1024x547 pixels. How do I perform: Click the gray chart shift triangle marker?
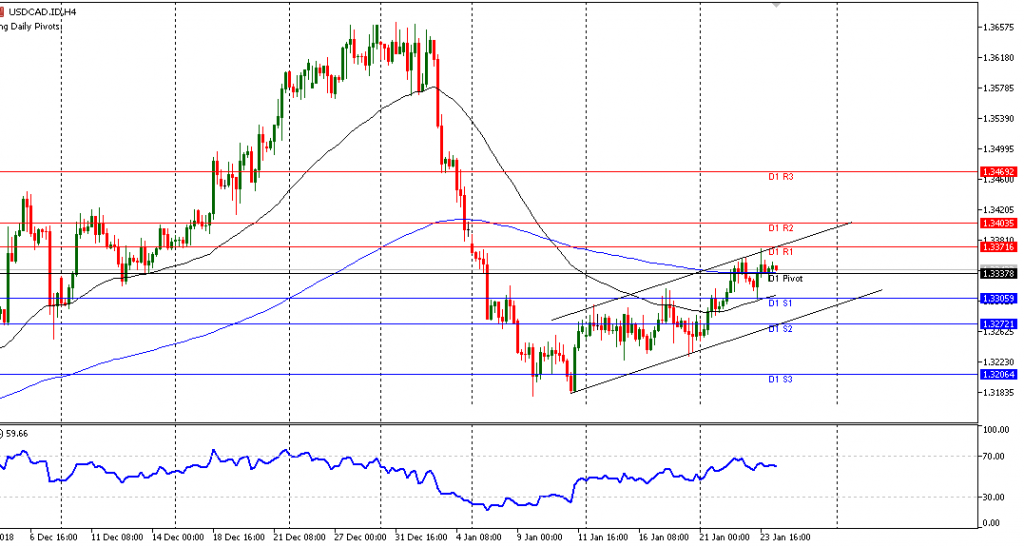(777, 5)
